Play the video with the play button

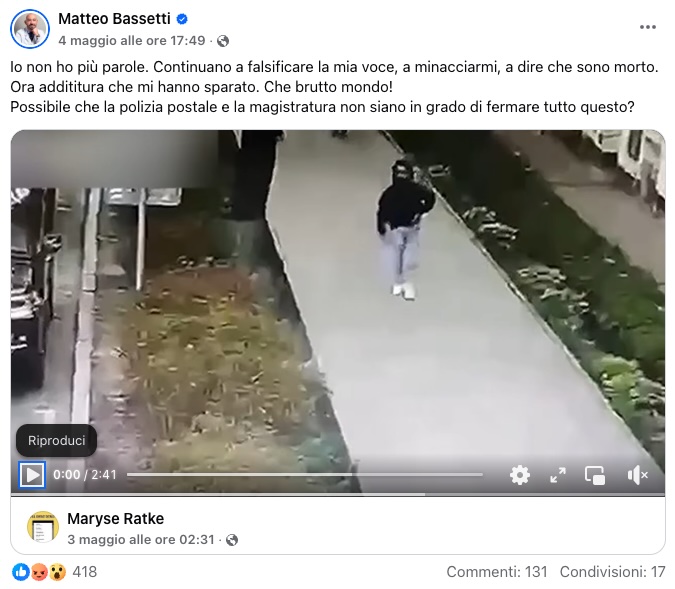pyautogui.click(x=32, y=475)
